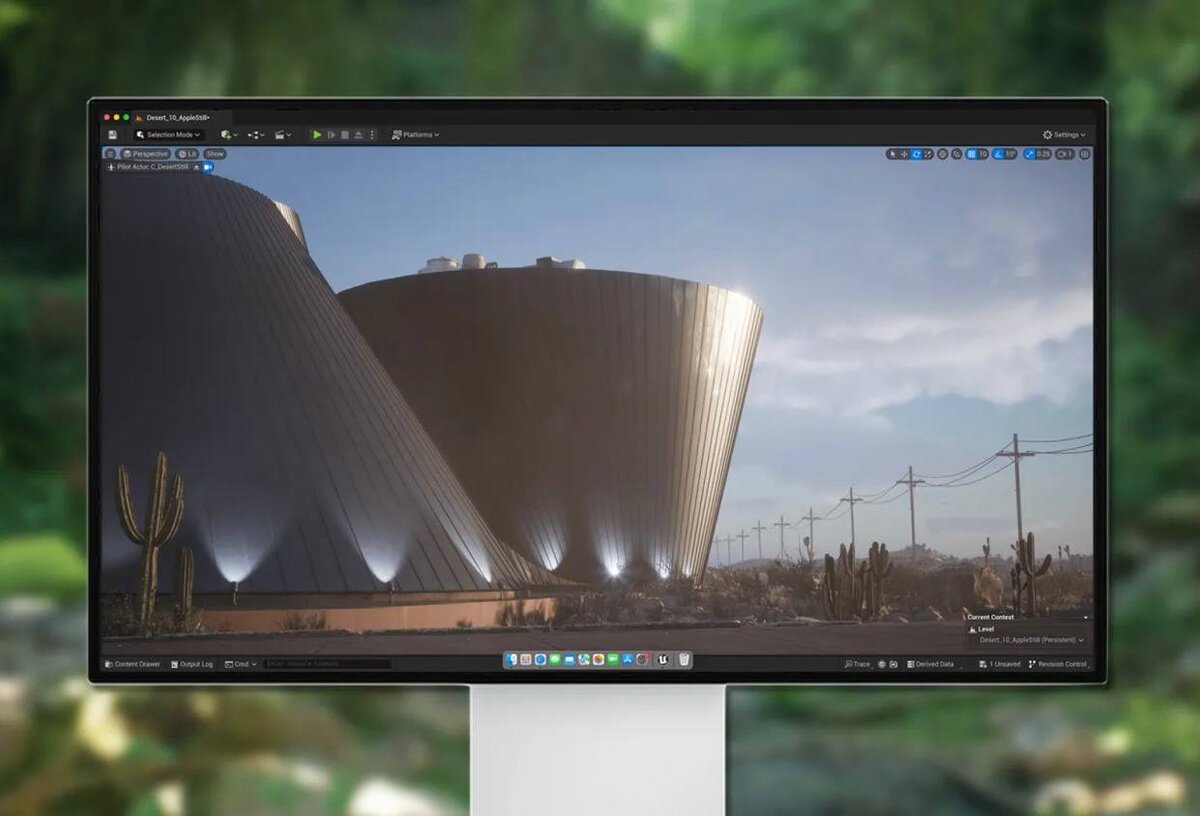Open the scale snap value 0.25
The image size is (1200, 816).
(x=1043, y=154)
